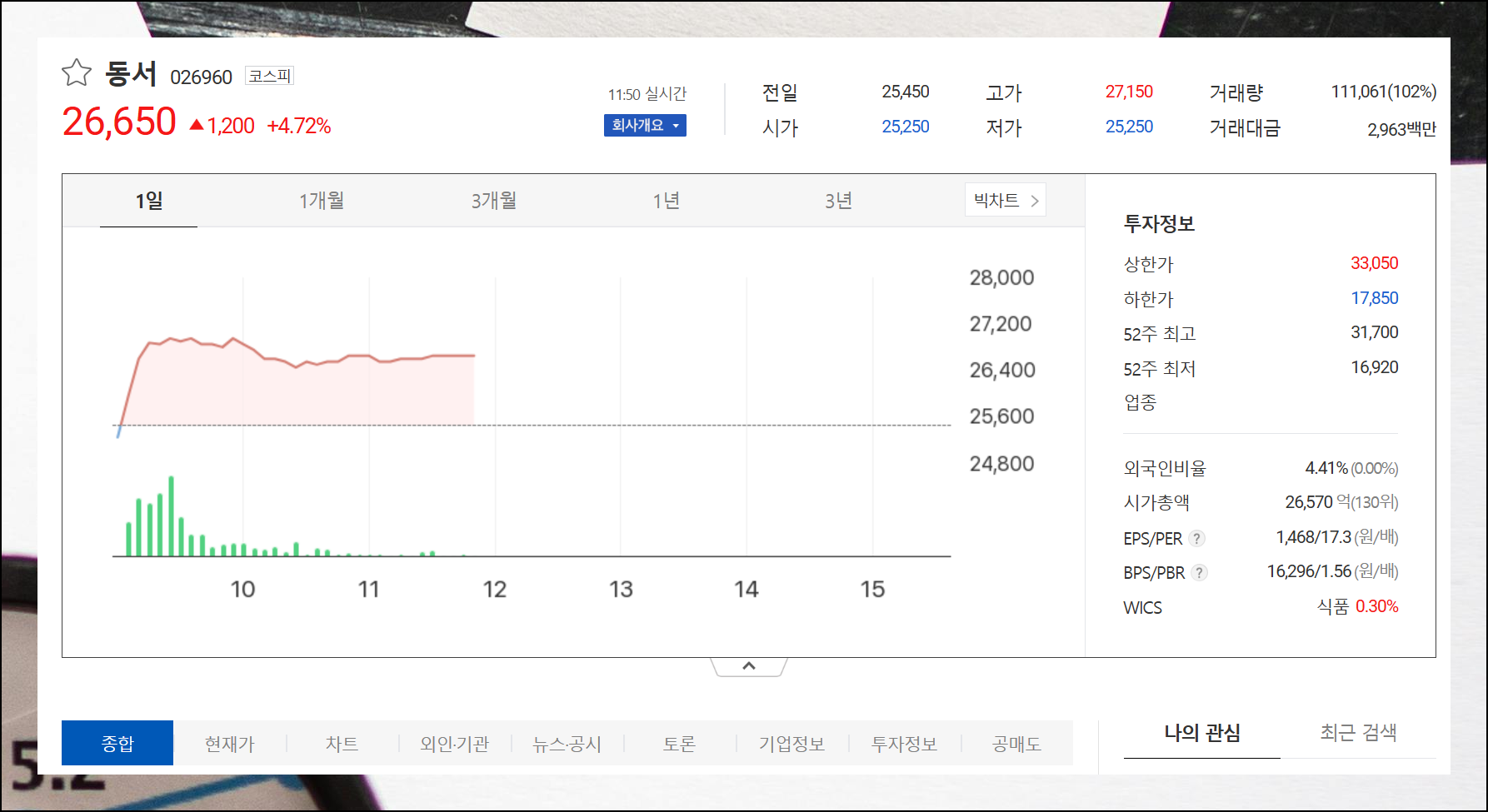Click the 시가총액 value 26,570 억
This screenshot has width=1488, height=812.
[1318, 502]
